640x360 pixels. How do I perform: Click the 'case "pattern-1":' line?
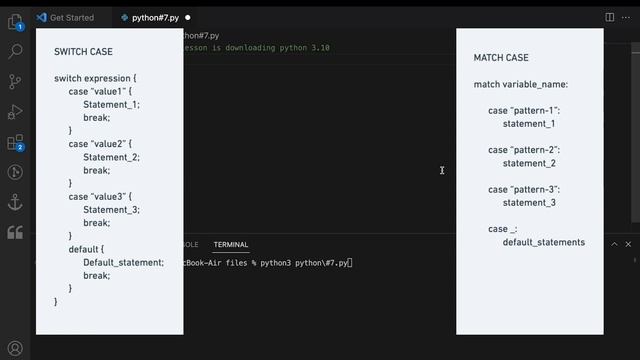(524, 111)
